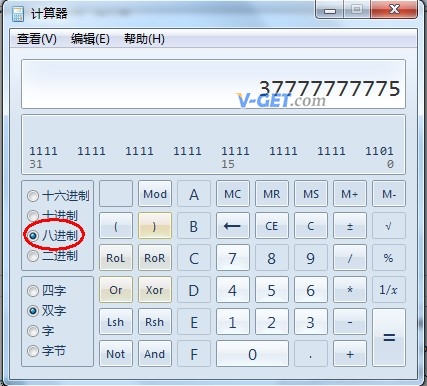Screen dimensions: 427x386
Task: Click the hex digit C key
Action: point(194,258)
